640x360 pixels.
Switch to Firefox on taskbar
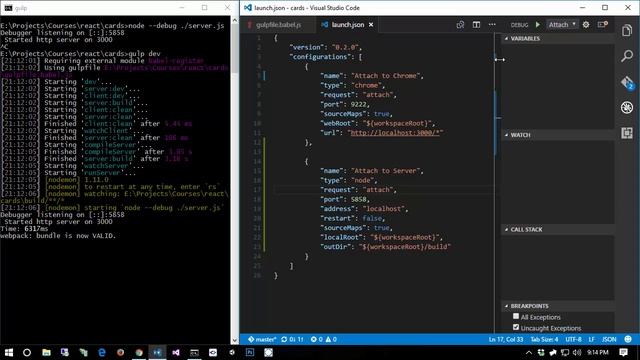coord(120,352)
